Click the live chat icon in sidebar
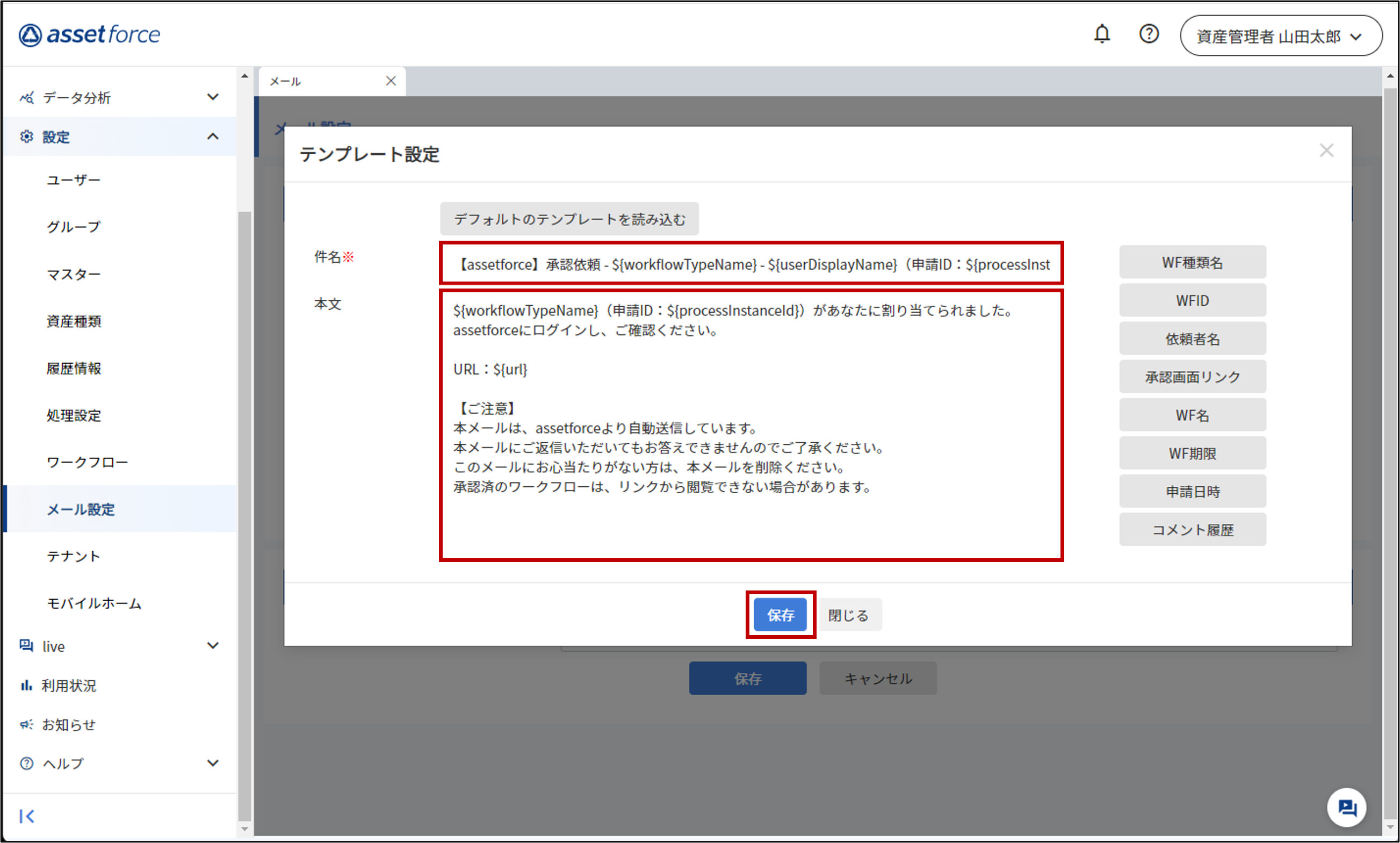The image size is (1400, 843). pyautogui.click(x=27, y=646)
